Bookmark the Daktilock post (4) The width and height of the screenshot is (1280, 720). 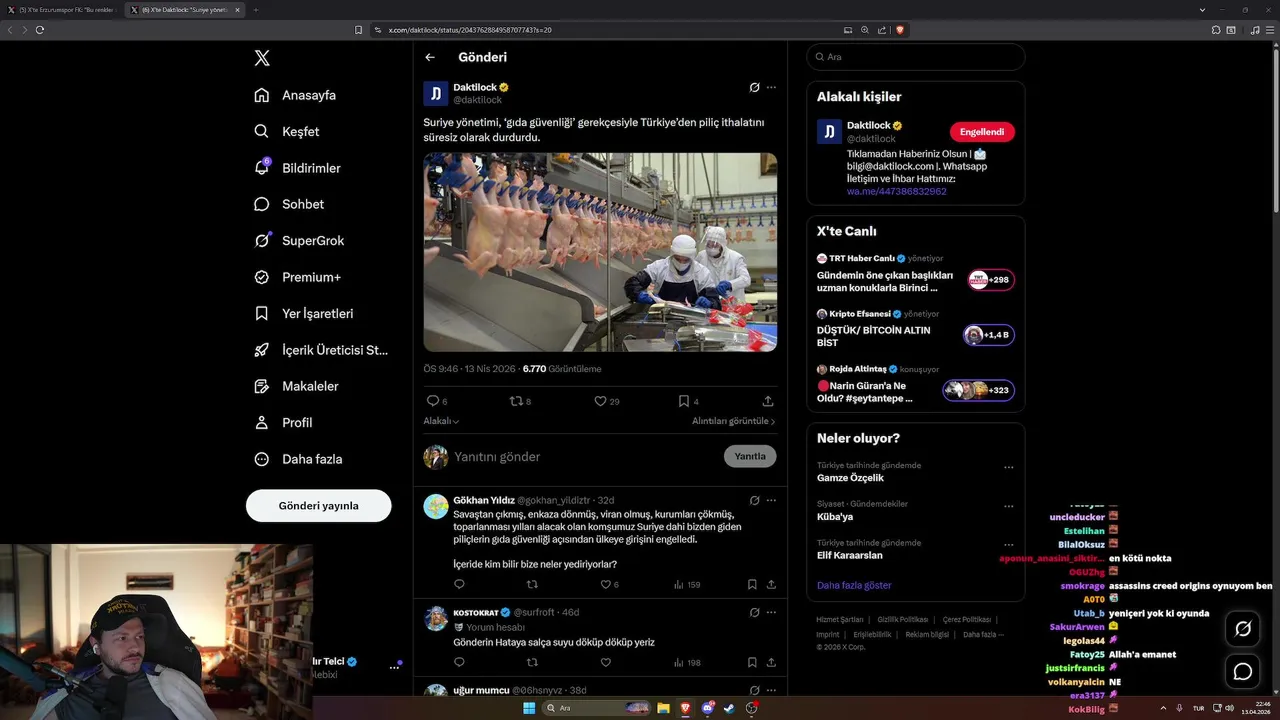[x=684, y=401]
